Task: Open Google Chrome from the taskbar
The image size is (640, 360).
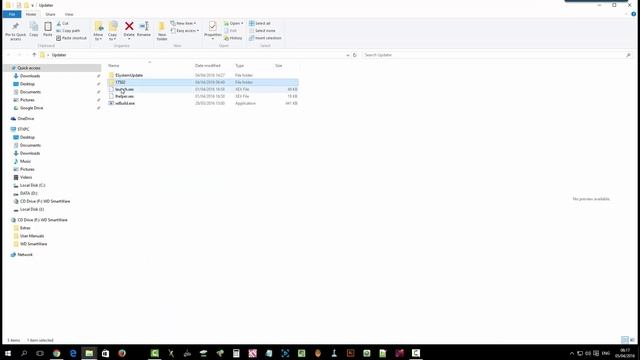Action: point(56,353)
